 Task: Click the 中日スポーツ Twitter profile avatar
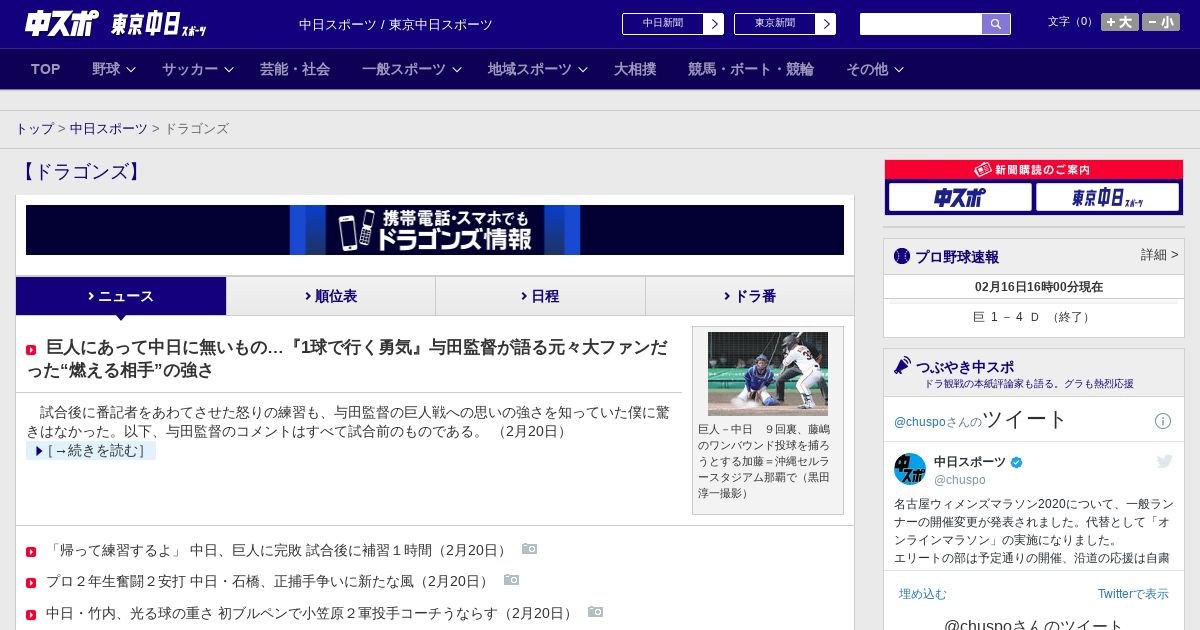[x=910, y=469]
